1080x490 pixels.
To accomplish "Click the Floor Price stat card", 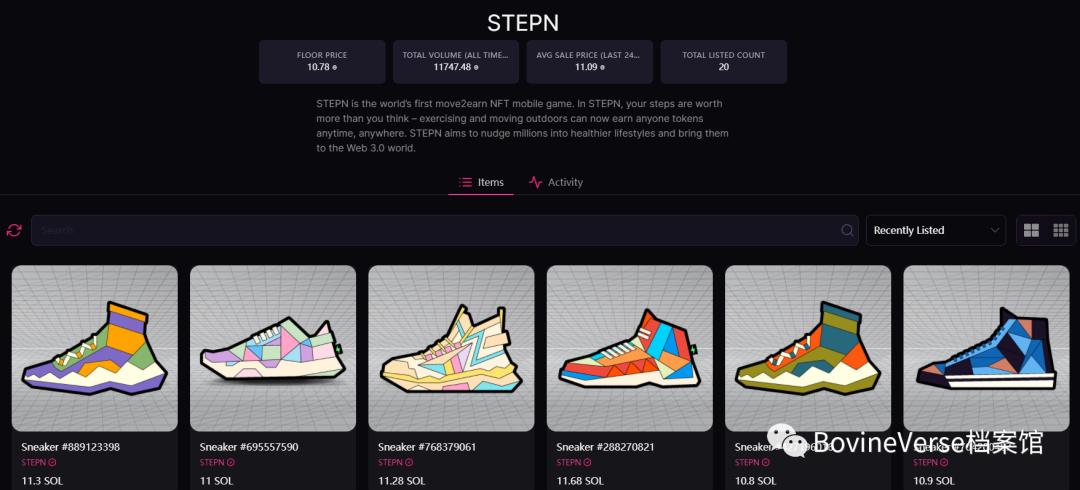I will point(322,61).
